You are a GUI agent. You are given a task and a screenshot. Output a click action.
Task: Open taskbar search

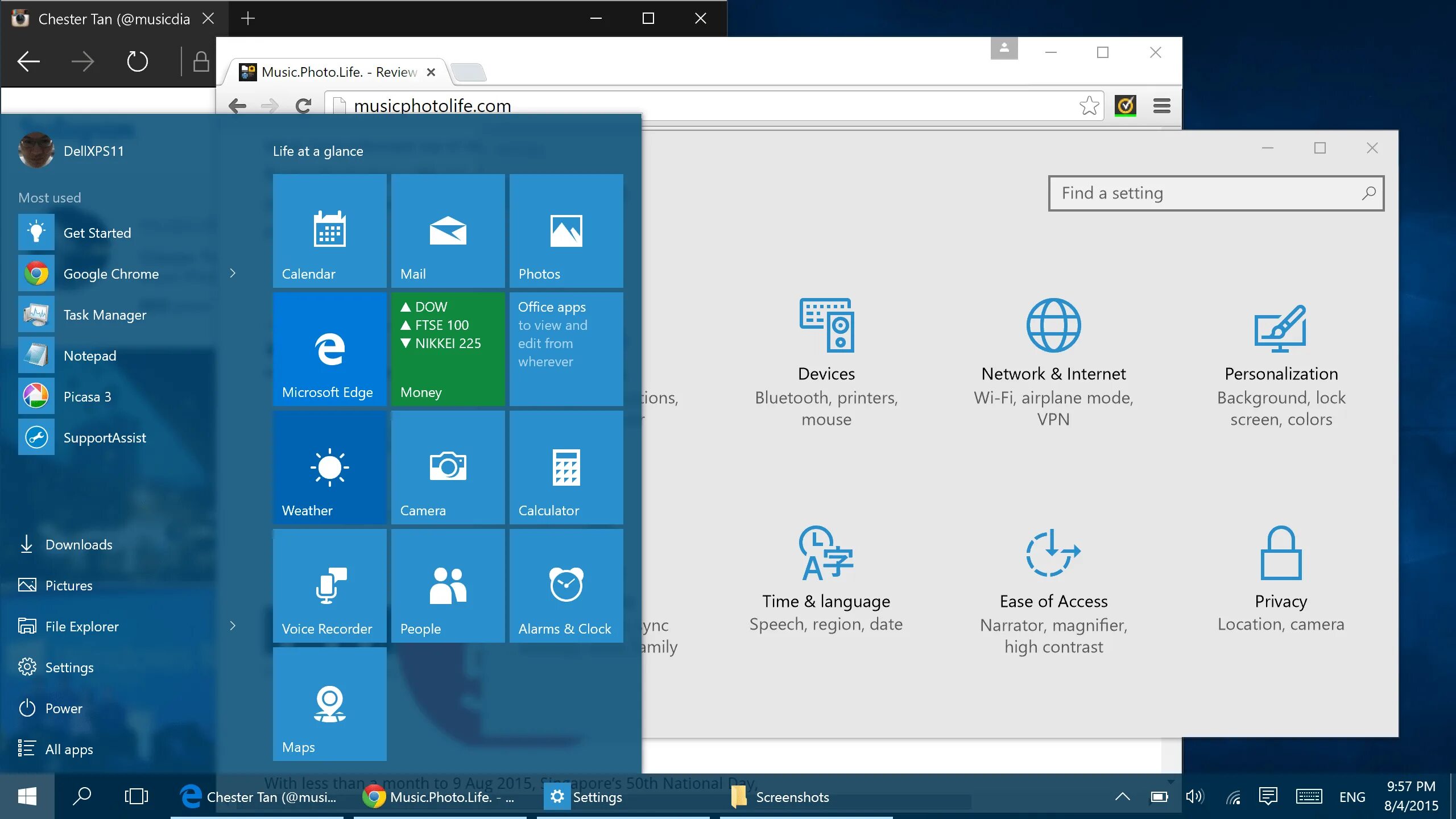tap(82, 796)
